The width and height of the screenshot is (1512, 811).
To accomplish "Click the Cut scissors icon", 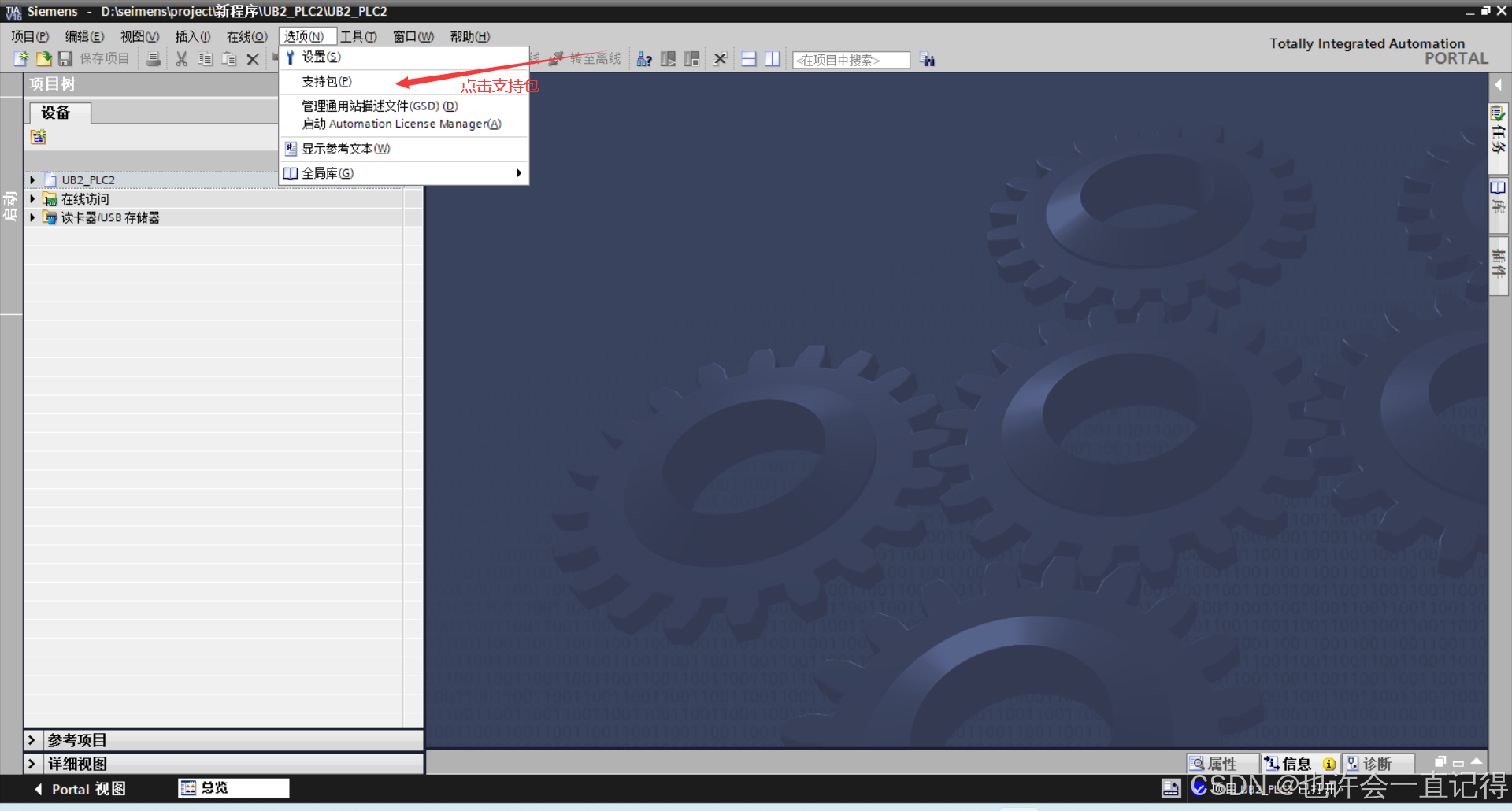I will coord(182,59).
